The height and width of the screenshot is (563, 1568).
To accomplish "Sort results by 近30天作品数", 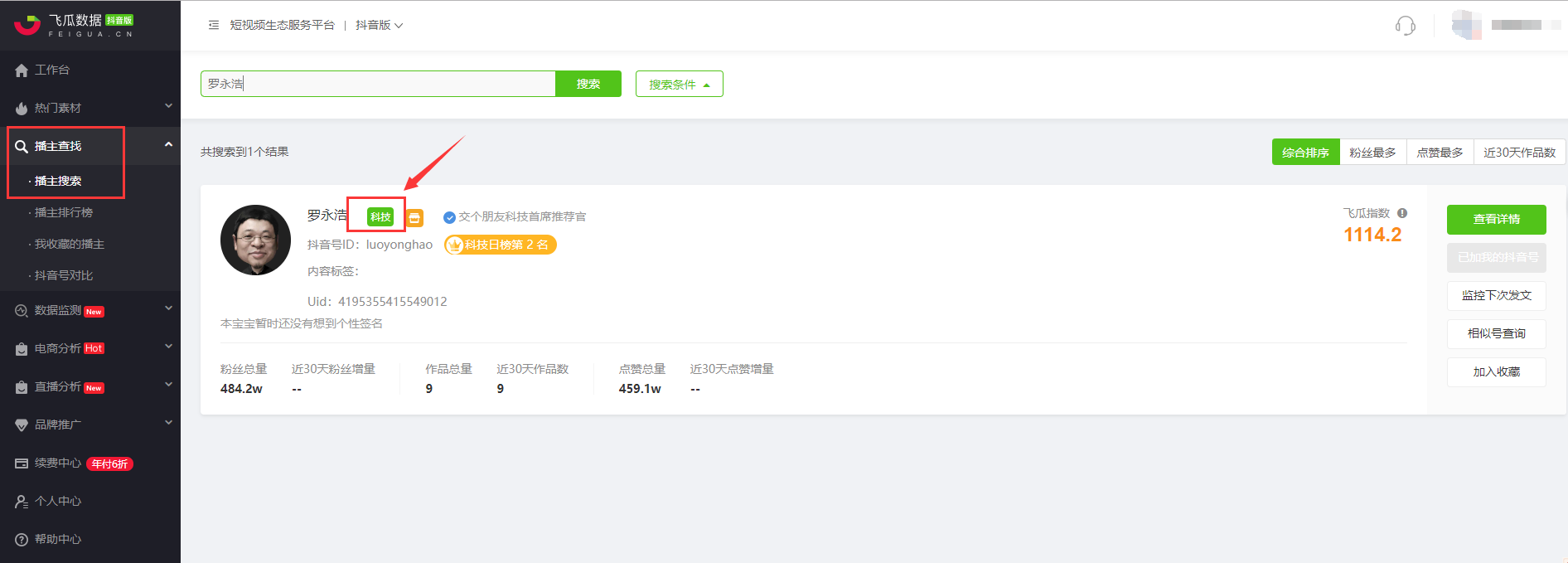I will tap(1519, 152).
